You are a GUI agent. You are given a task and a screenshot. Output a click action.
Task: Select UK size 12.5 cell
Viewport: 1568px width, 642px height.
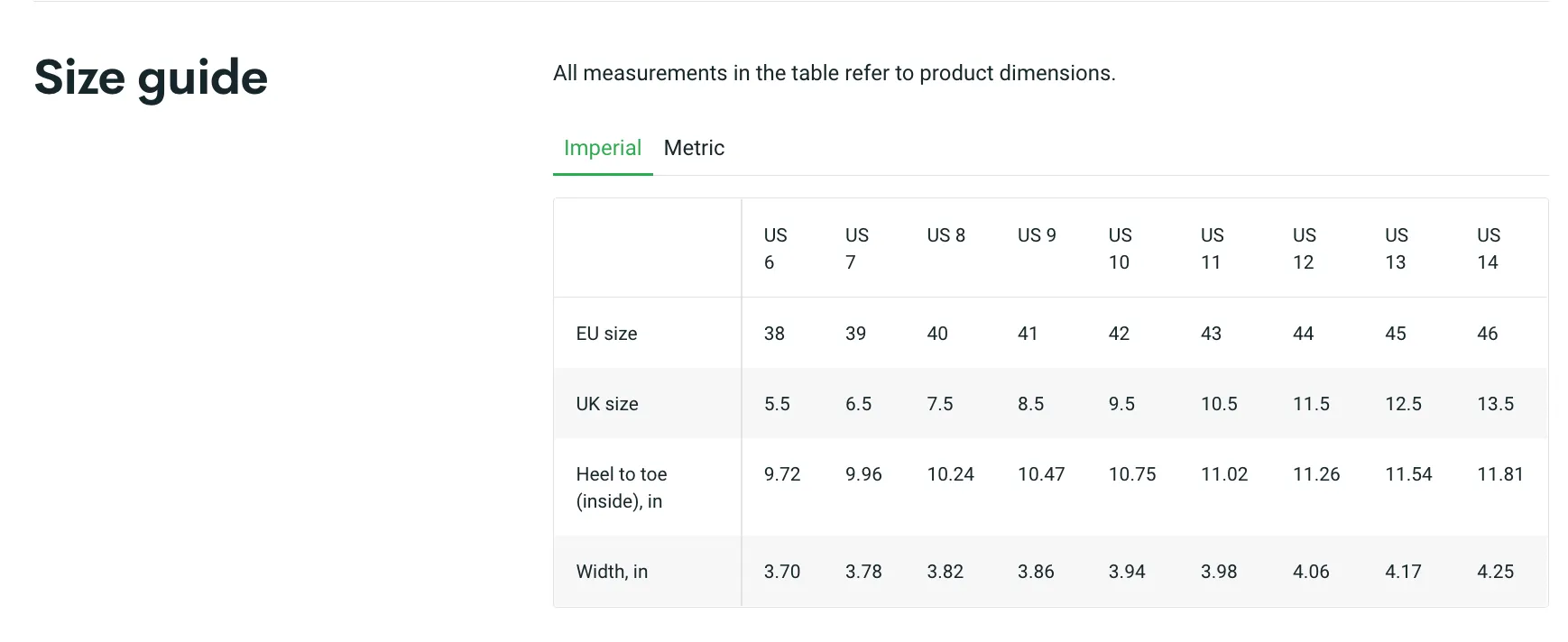(x=1403, y=404)
